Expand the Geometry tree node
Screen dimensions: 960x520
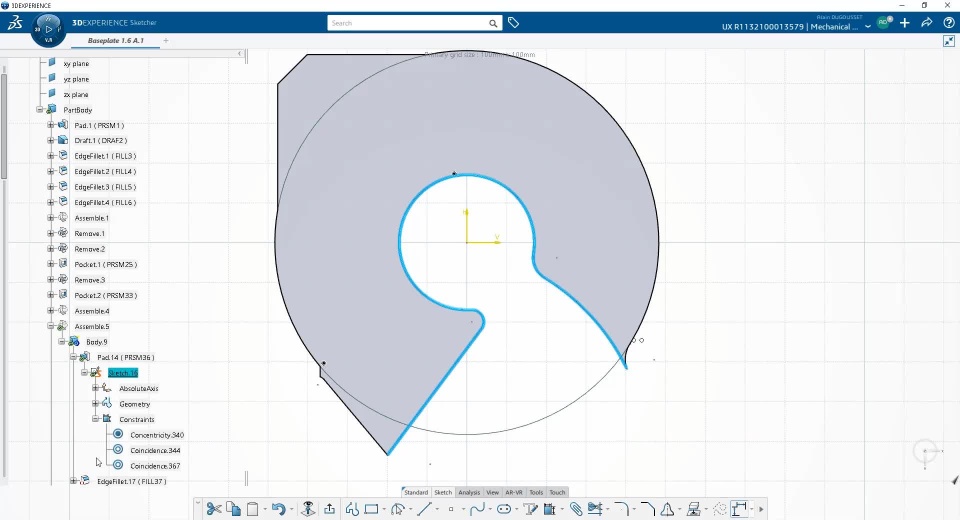(96, 404)
